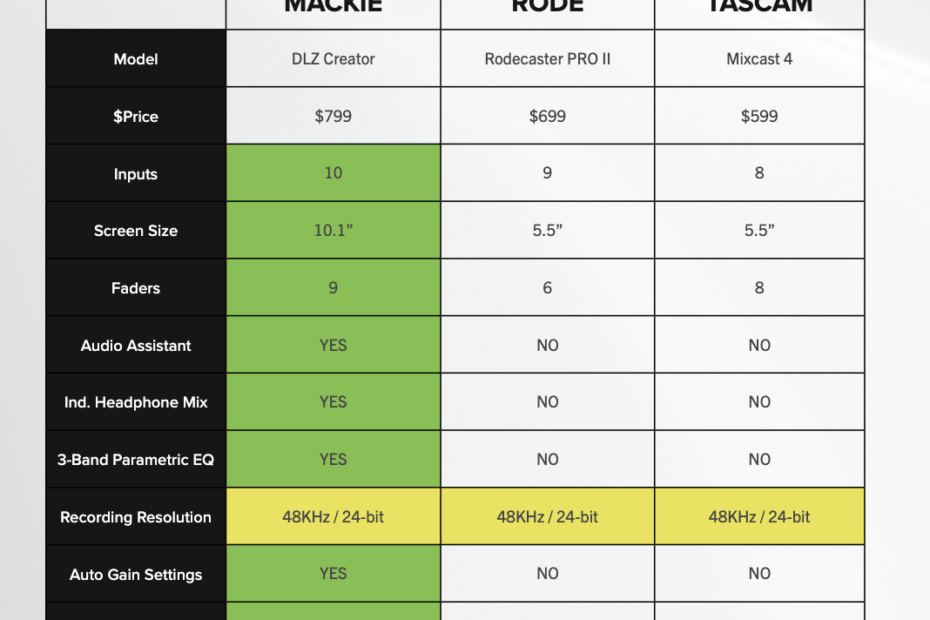Click the Rodecaster PRO II cell

click(x=547, y=59)
